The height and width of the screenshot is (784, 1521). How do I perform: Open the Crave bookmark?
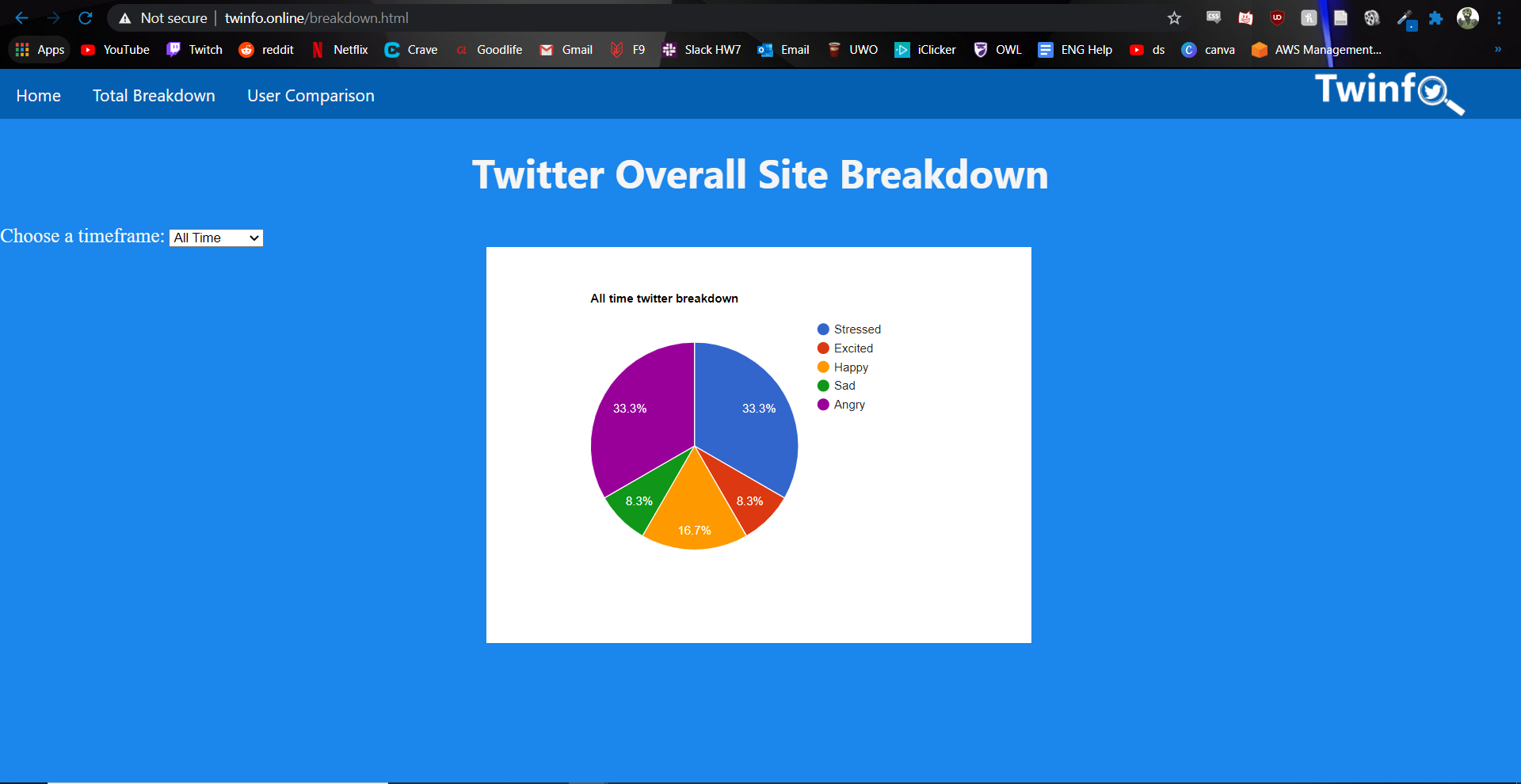(411, 49)
